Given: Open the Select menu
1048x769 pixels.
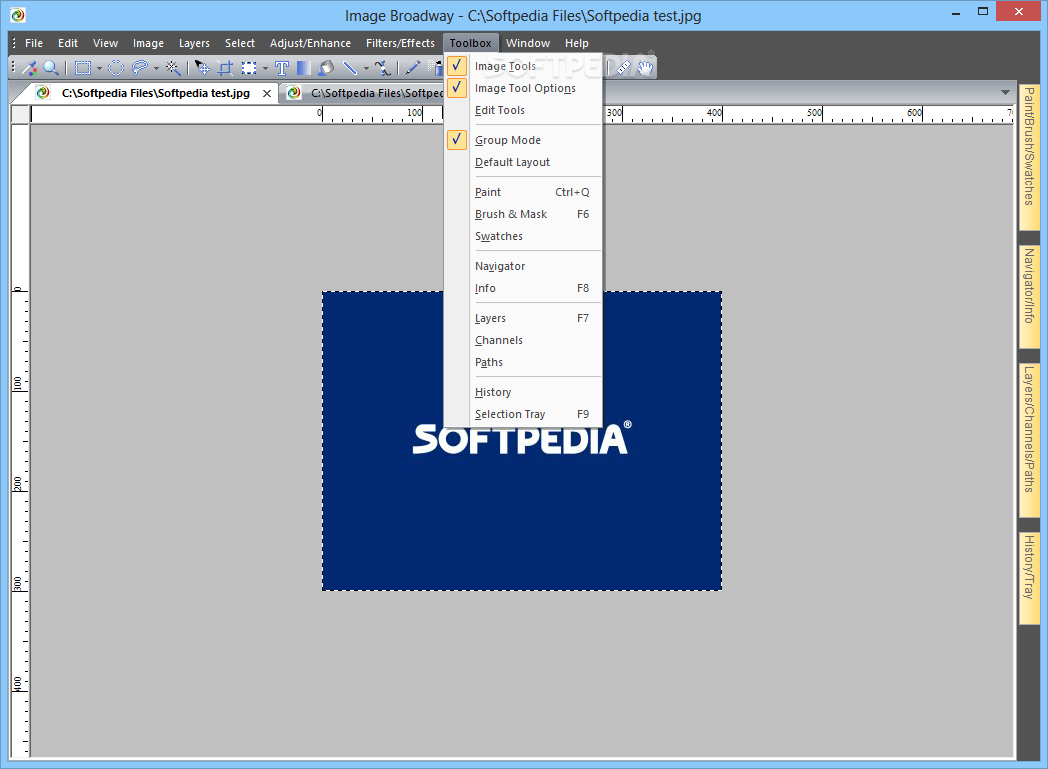Looking at the screenshot, I should [240, 43].
